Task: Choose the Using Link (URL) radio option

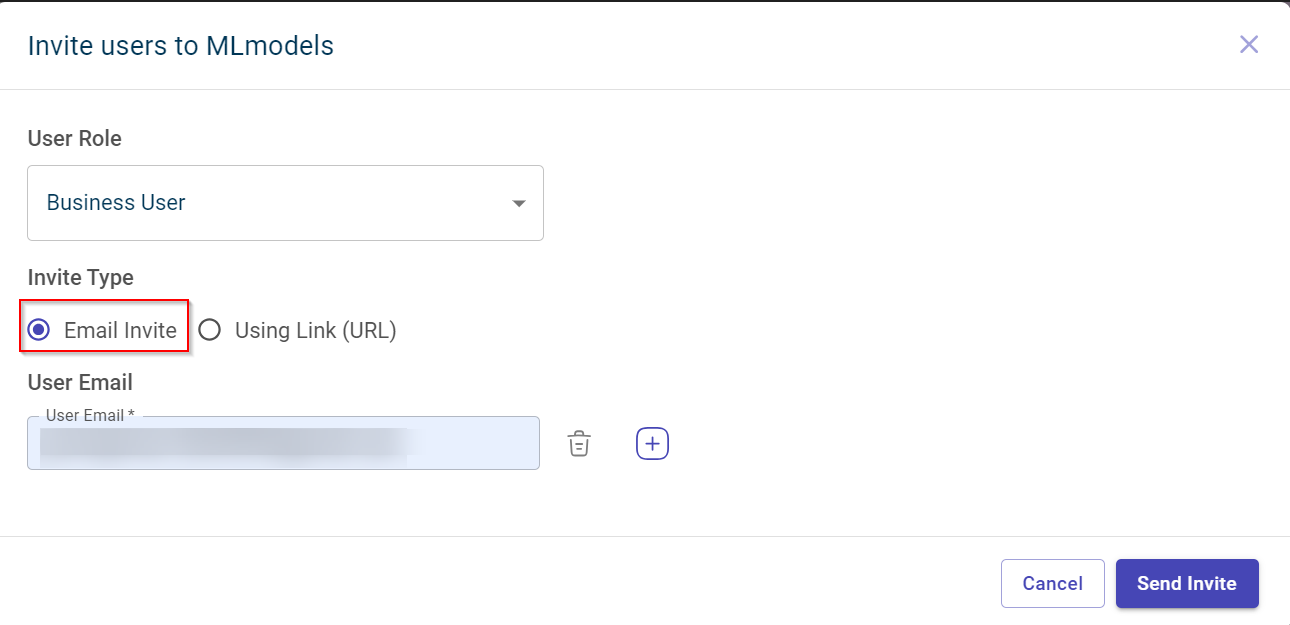Action: click(x=209, y=330)
